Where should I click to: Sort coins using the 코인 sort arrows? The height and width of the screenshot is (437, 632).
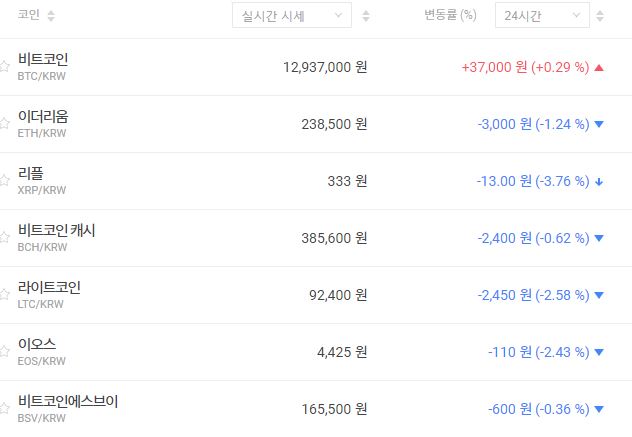coord(51,16)
